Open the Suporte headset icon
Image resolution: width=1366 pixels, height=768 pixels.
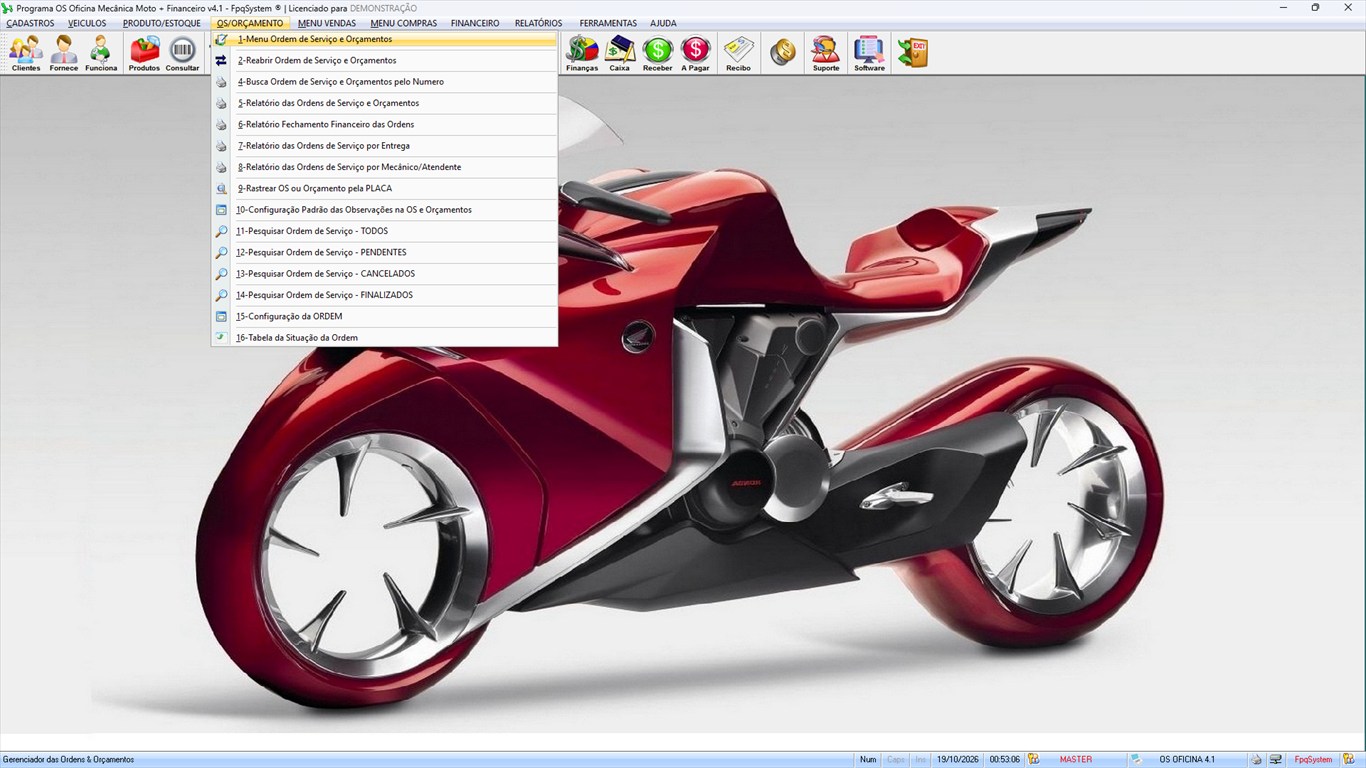click(x=826, y=53)
